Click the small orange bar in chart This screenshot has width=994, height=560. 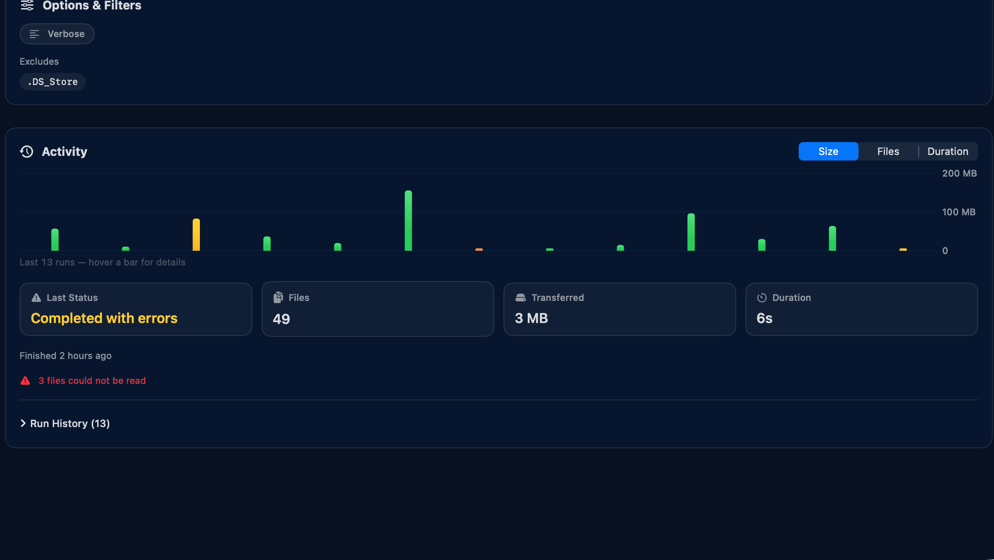tap(479, 250)
